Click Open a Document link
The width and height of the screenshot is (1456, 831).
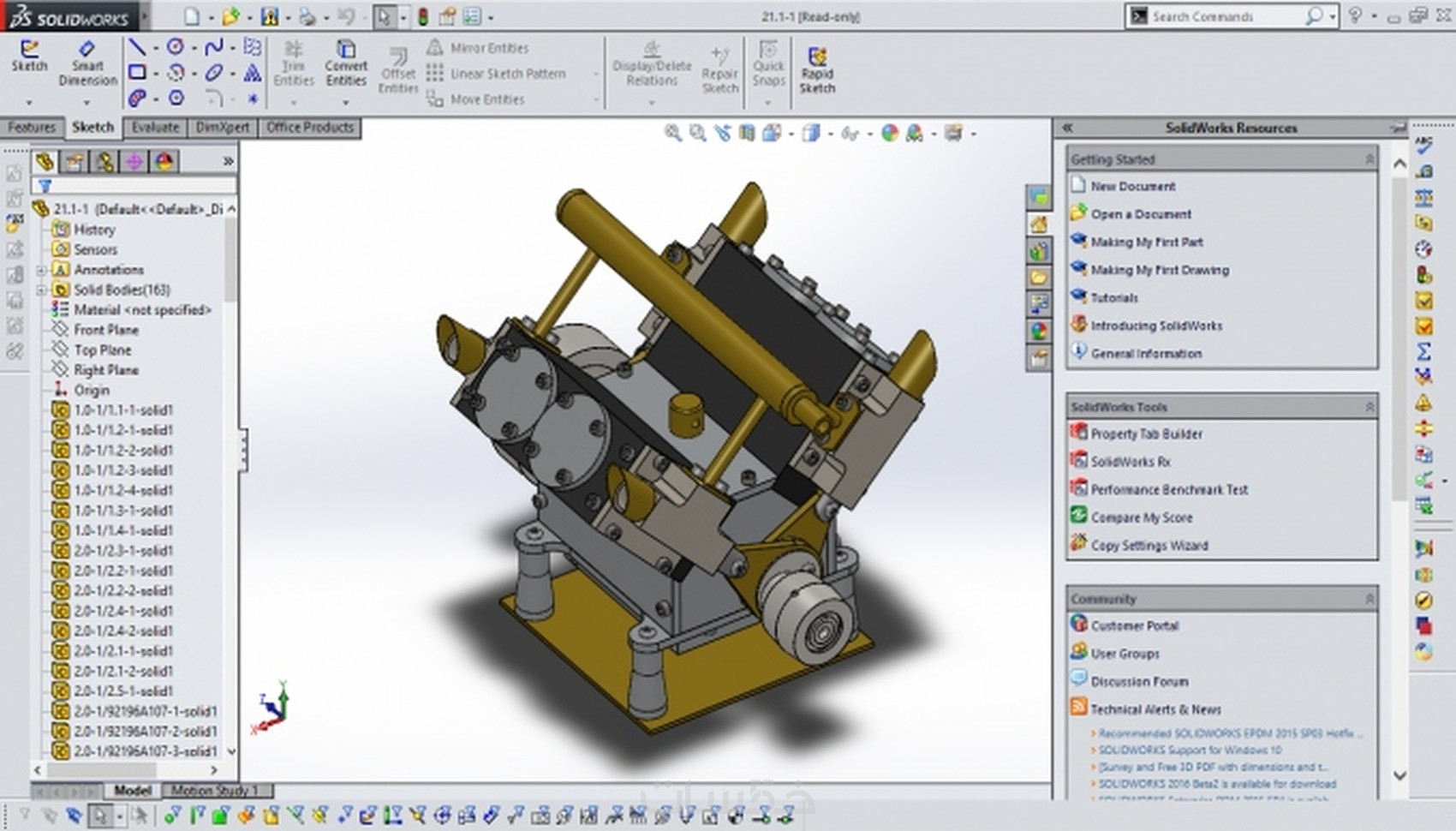tap(1141, 214)
